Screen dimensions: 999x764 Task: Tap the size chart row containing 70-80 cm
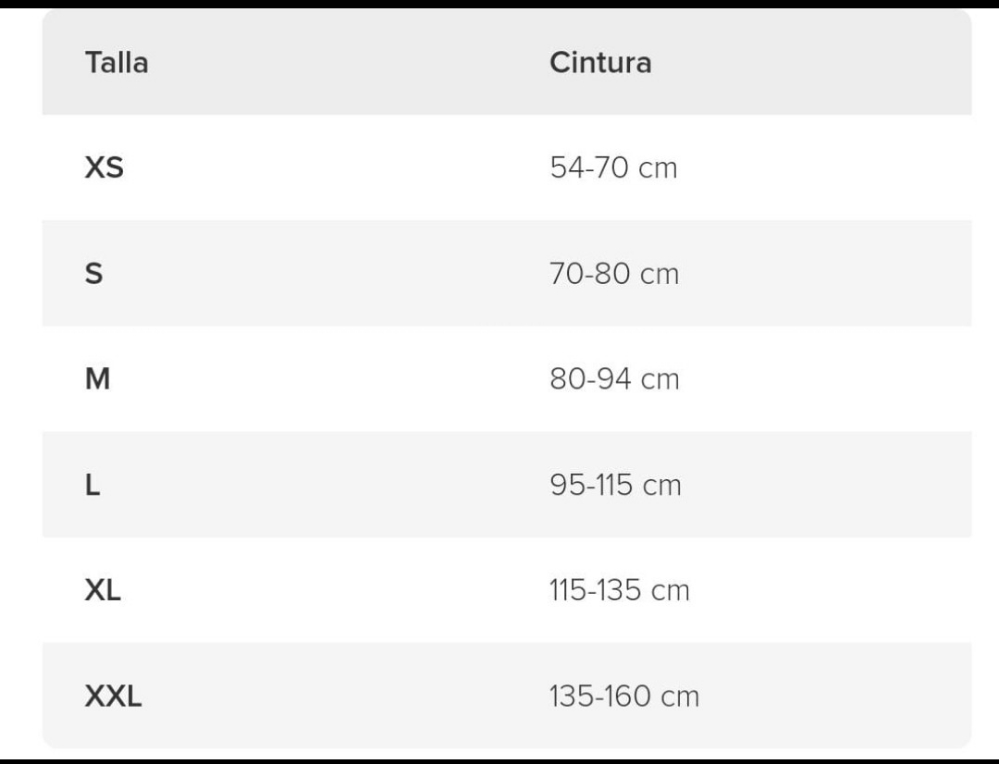click(x=507, y=273)
